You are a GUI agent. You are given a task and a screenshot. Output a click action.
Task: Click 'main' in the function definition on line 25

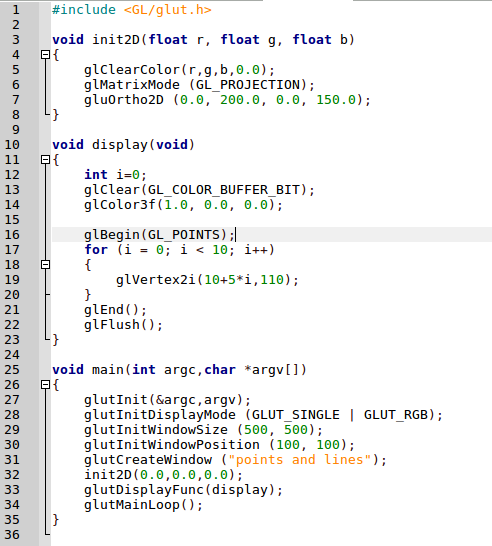[x=108, y=369]
